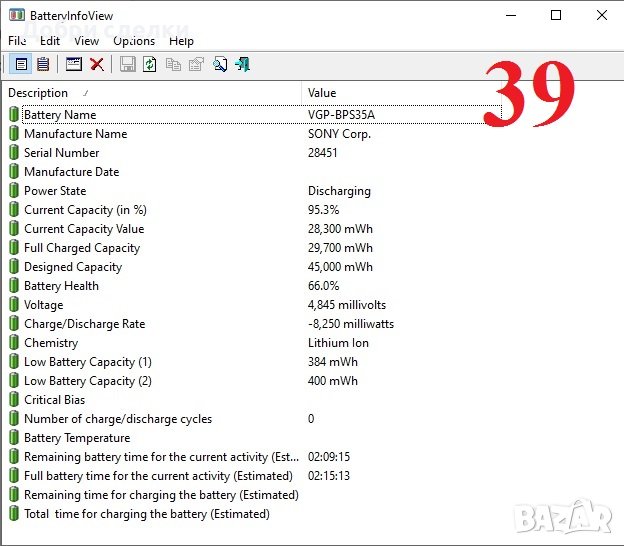This screenshot has height=546, width=624.
Task: Open the Options menu
Action: pyautogui.click(x=134, y=41)
